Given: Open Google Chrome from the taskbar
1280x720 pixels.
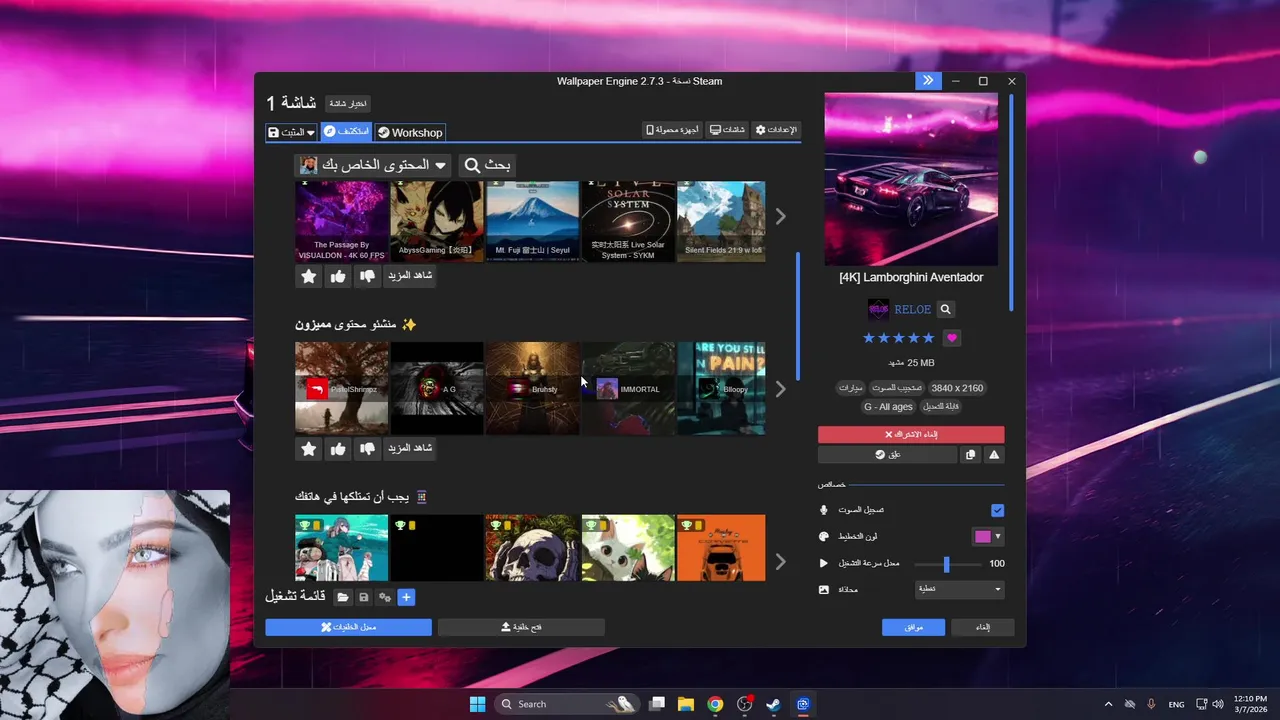Looking at the screenshot, I should [715, 704].
